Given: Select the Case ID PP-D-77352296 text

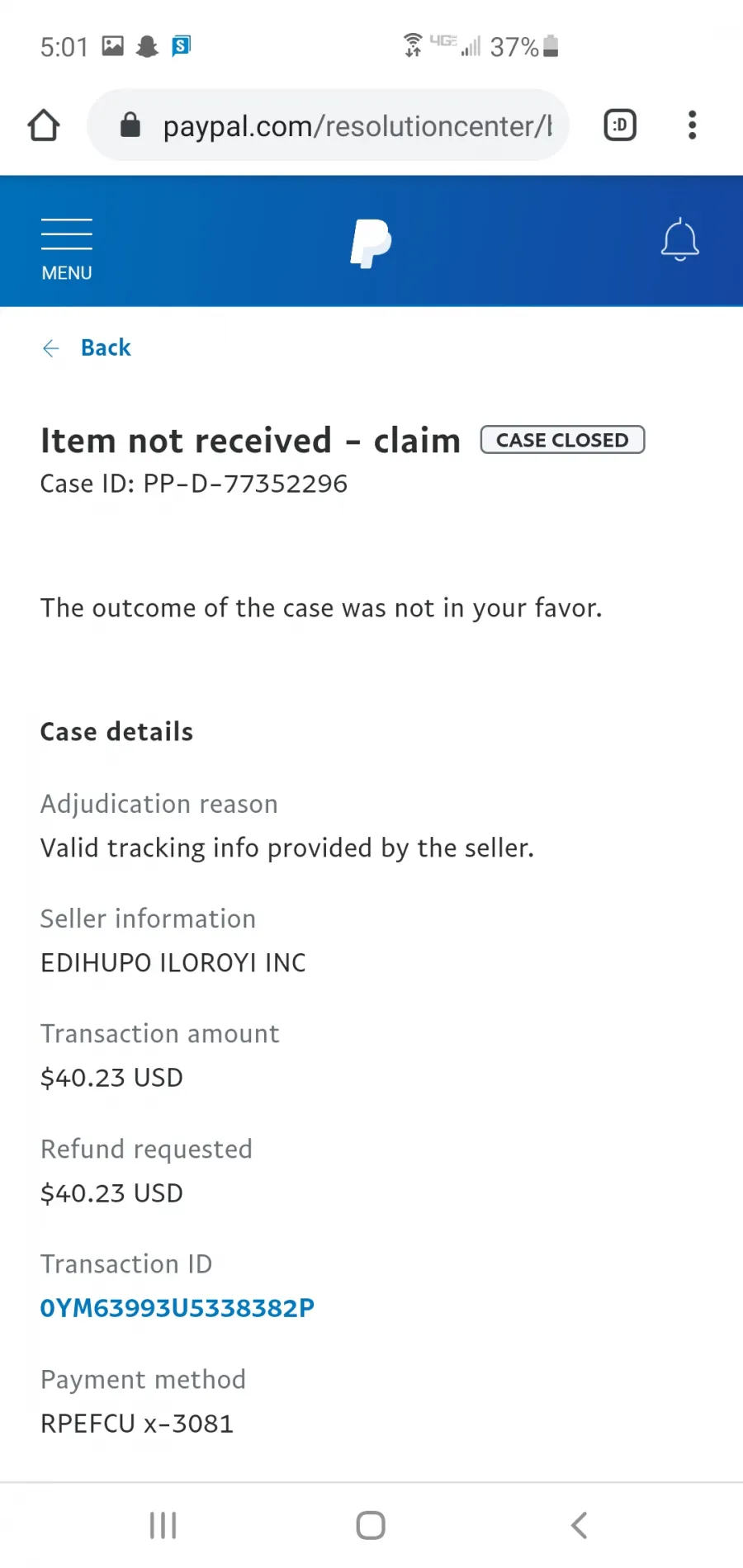Looking at the screenshot, I should coord(194,484).
